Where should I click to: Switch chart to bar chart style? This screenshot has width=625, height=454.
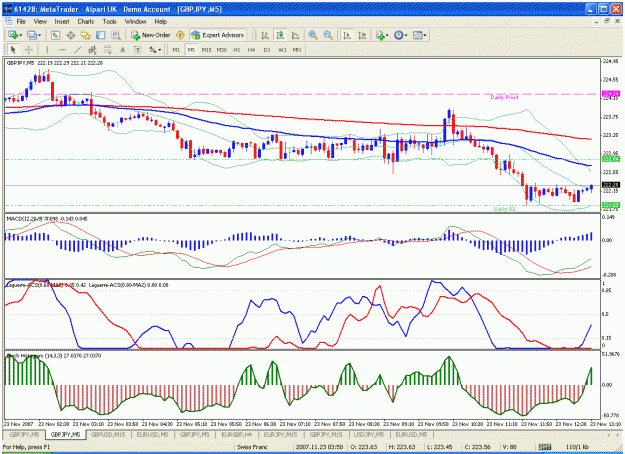265,35
